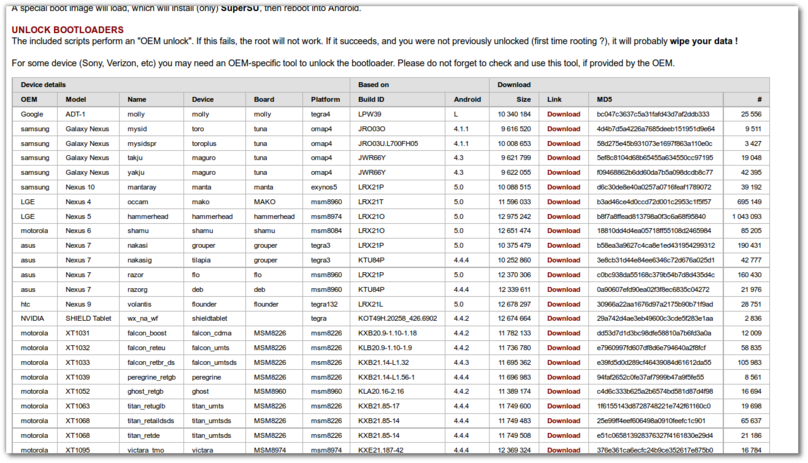The width and height of the screenshot is (808, 463).
Task: Download the ADT-1 molly image
Action: coord(563,114)
